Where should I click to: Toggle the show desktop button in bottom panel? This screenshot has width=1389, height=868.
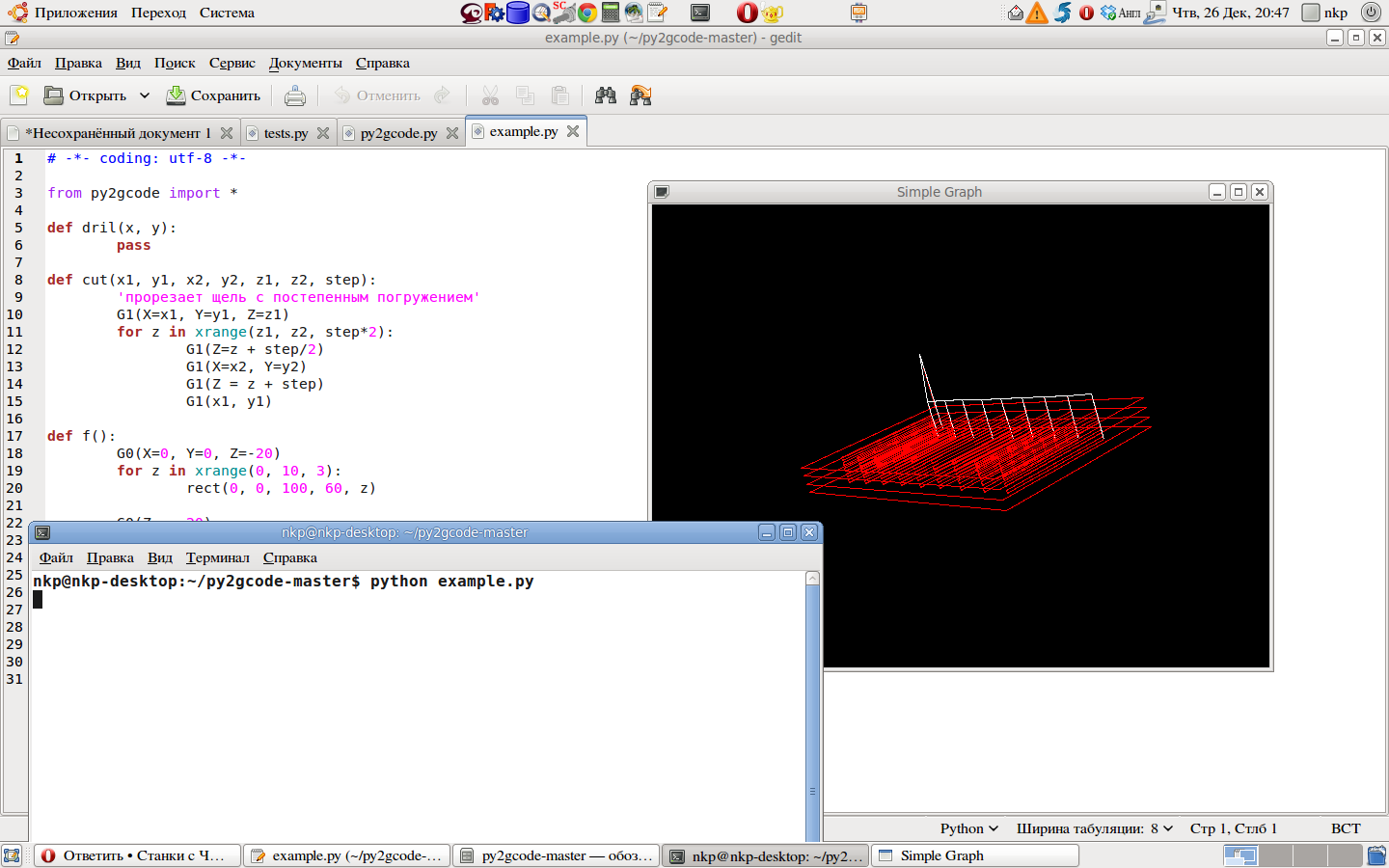coord(12,855)
